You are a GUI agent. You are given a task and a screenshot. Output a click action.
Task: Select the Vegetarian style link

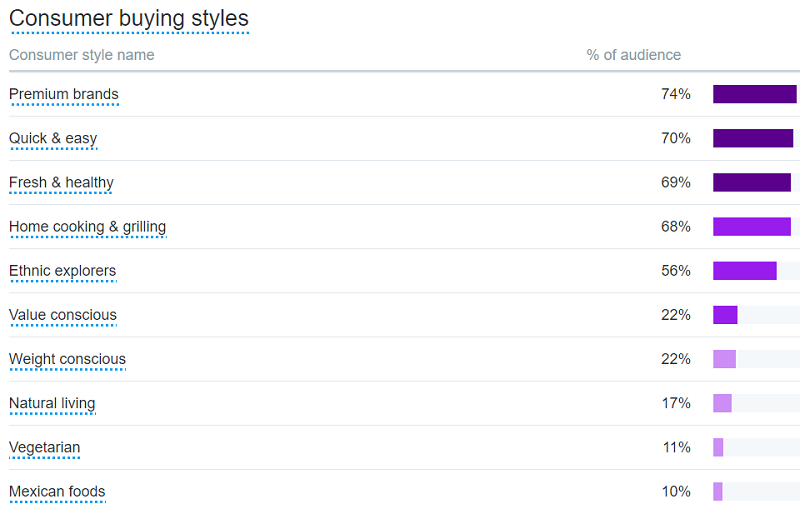click(x=44, y=447)
